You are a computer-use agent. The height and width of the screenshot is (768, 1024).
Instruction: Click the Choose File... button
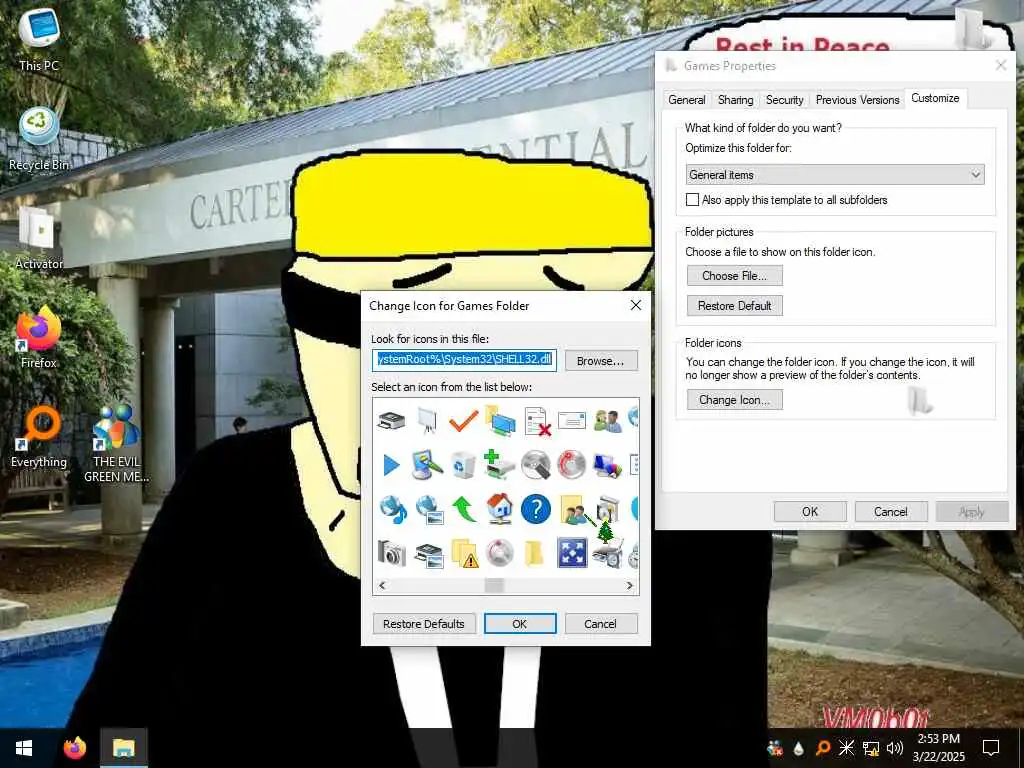[735, 276]
